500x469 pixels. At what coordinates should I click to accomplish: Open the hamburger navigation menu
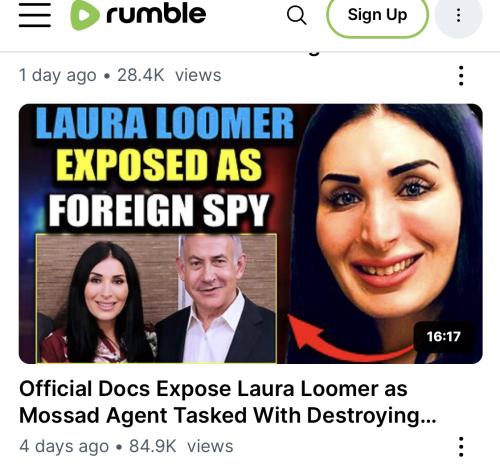click(x=35, y=15)
